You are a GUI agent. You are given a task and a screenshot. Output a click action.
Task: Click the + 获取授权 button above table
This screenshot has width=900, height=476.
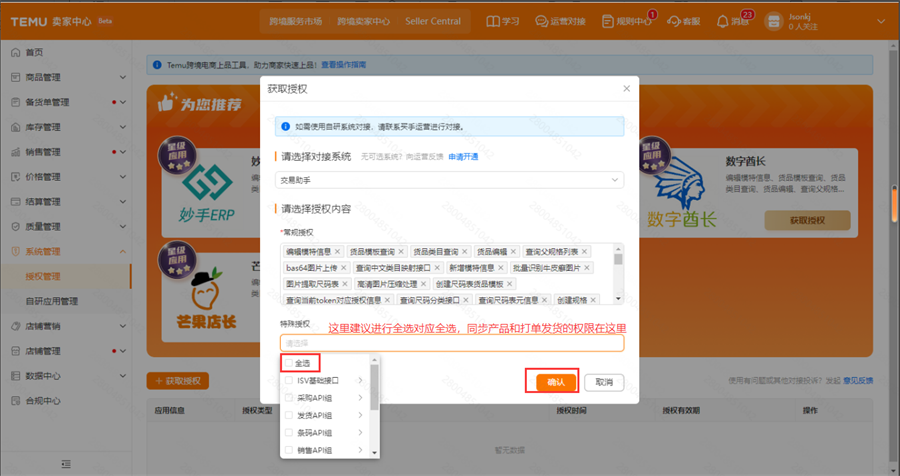(x=177, y=381)
